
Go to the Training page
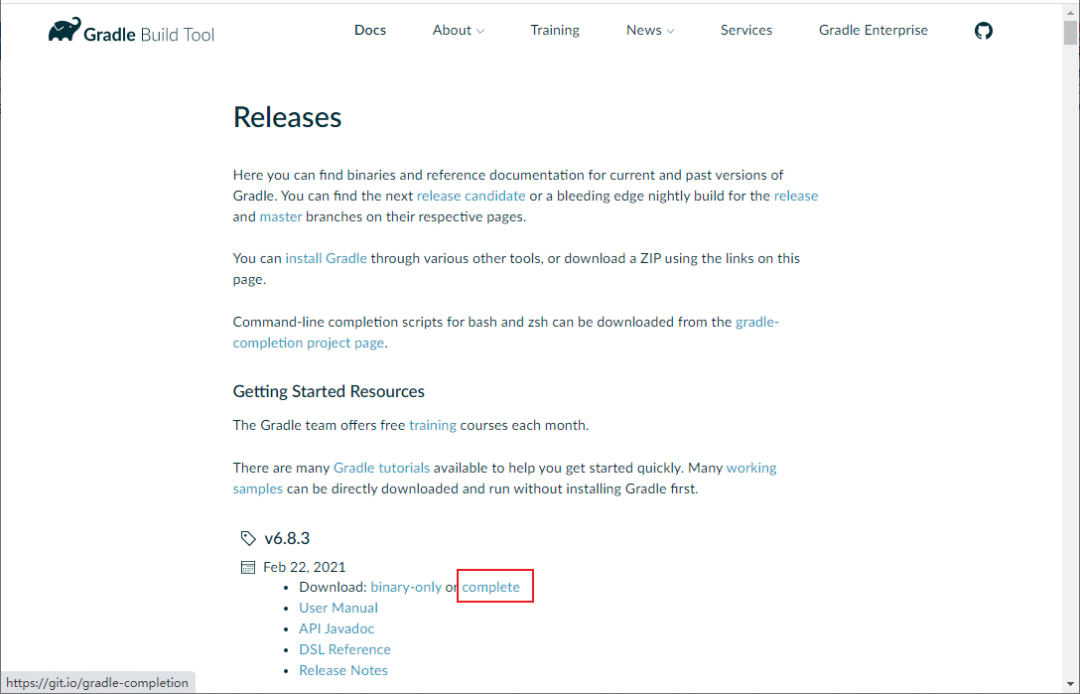point(554,30)
